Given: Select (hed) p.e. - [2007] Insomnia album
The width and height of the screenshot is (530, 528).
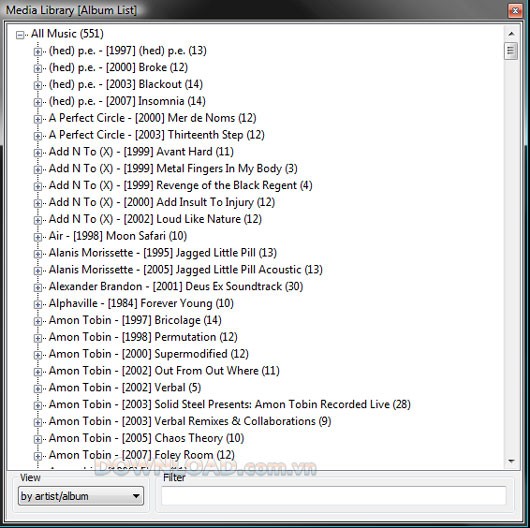Looking at the screenshot, I should (127, 101).
